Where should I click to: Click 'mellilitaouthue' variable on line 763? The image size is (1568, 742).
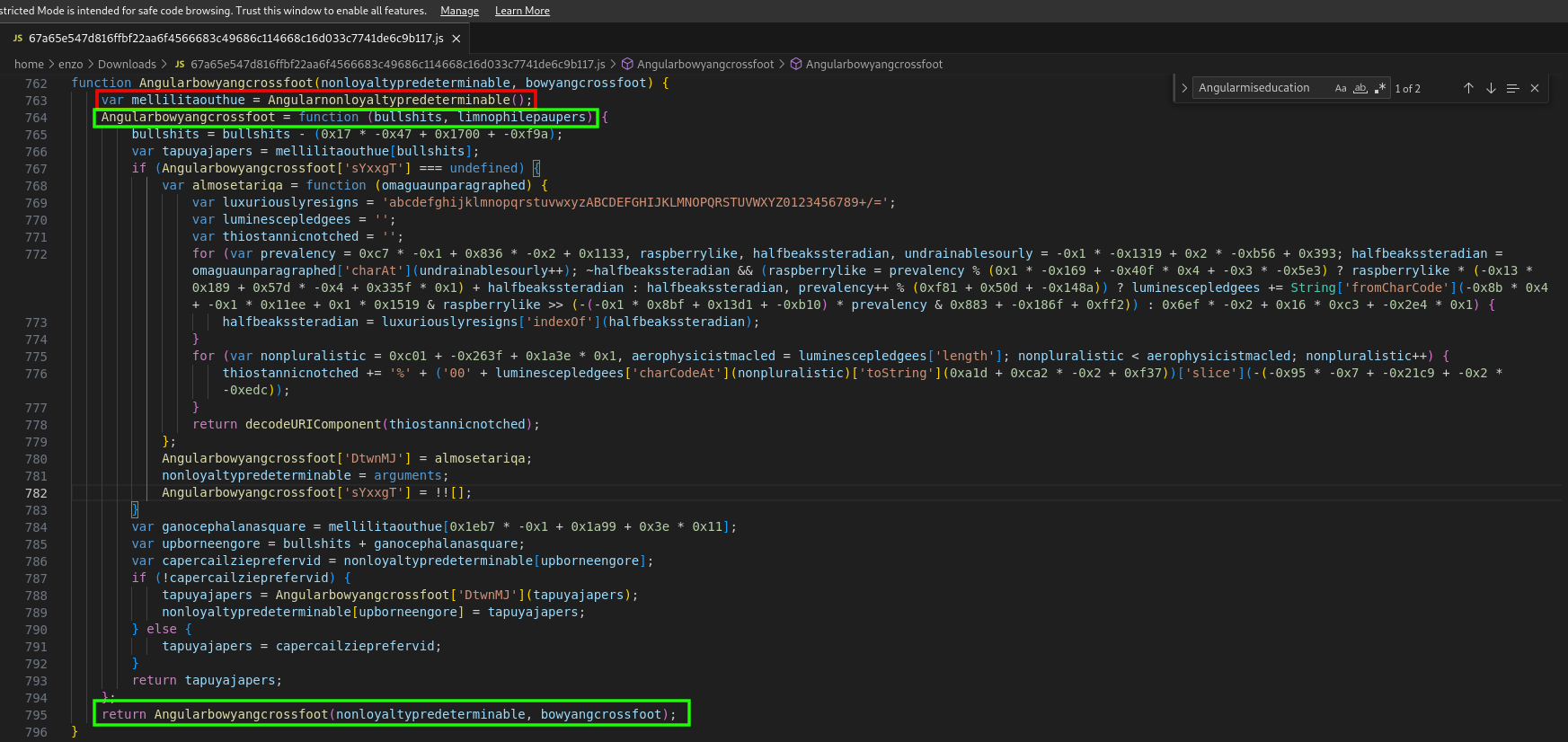188,100
